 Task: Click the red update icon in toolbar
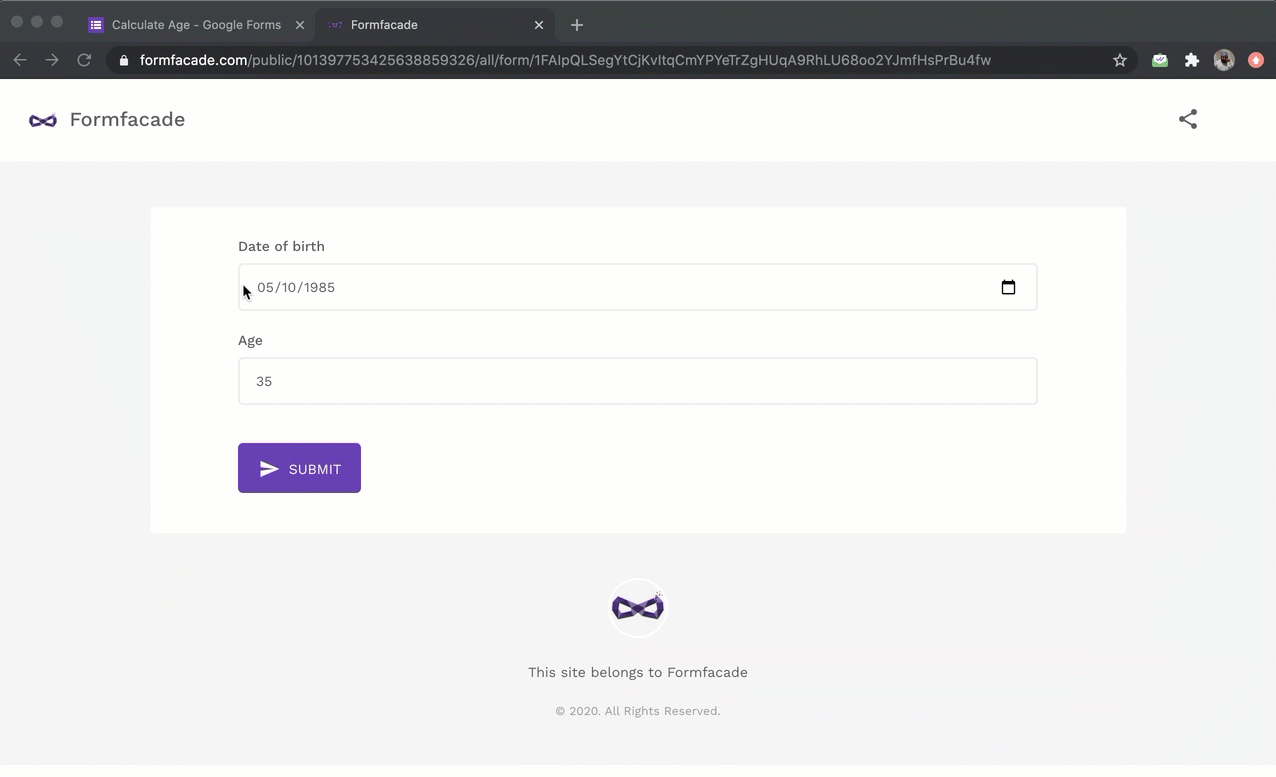click(x=1256, y=60)
